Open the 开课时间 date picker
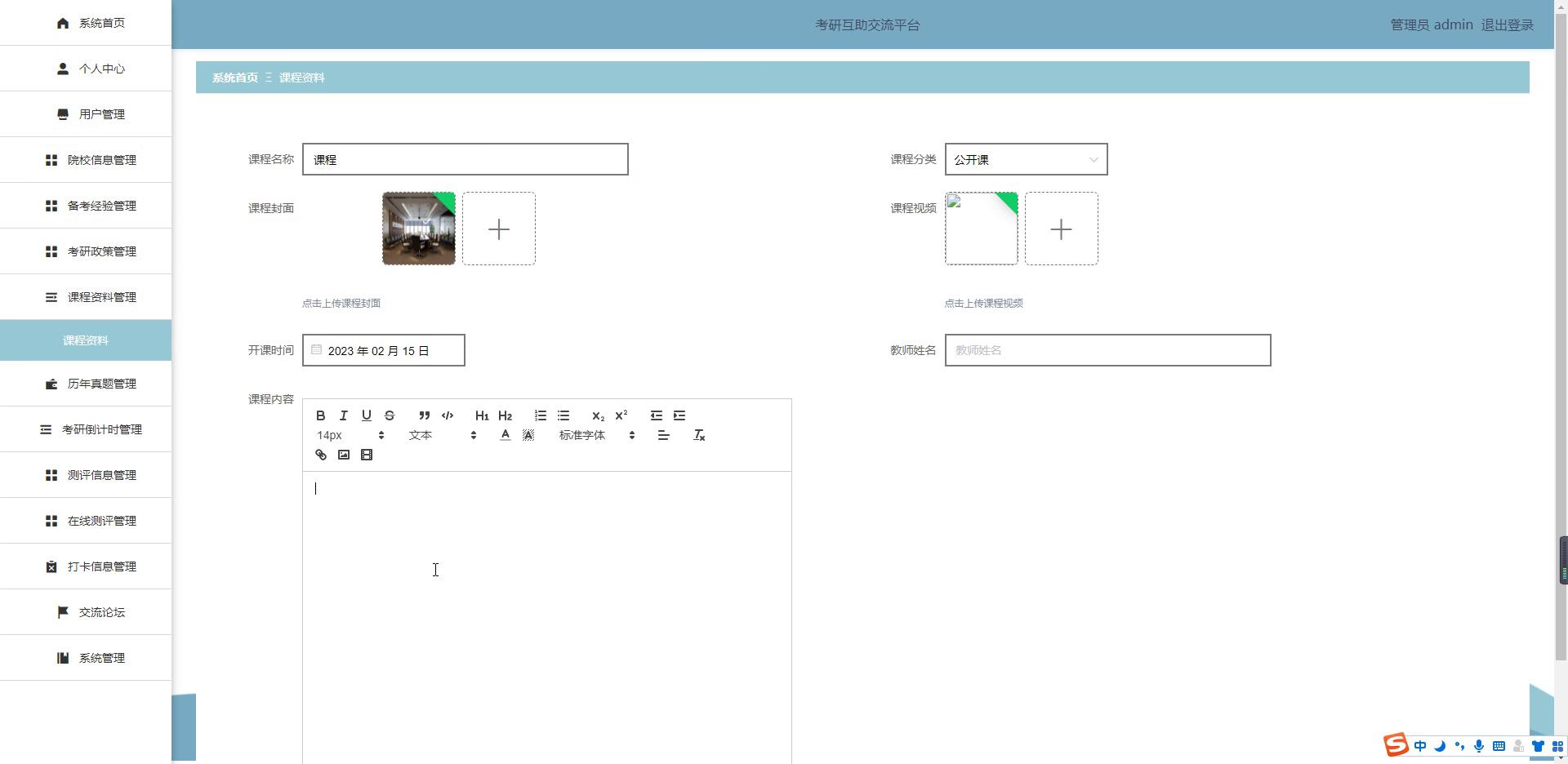 pos(383,350)
